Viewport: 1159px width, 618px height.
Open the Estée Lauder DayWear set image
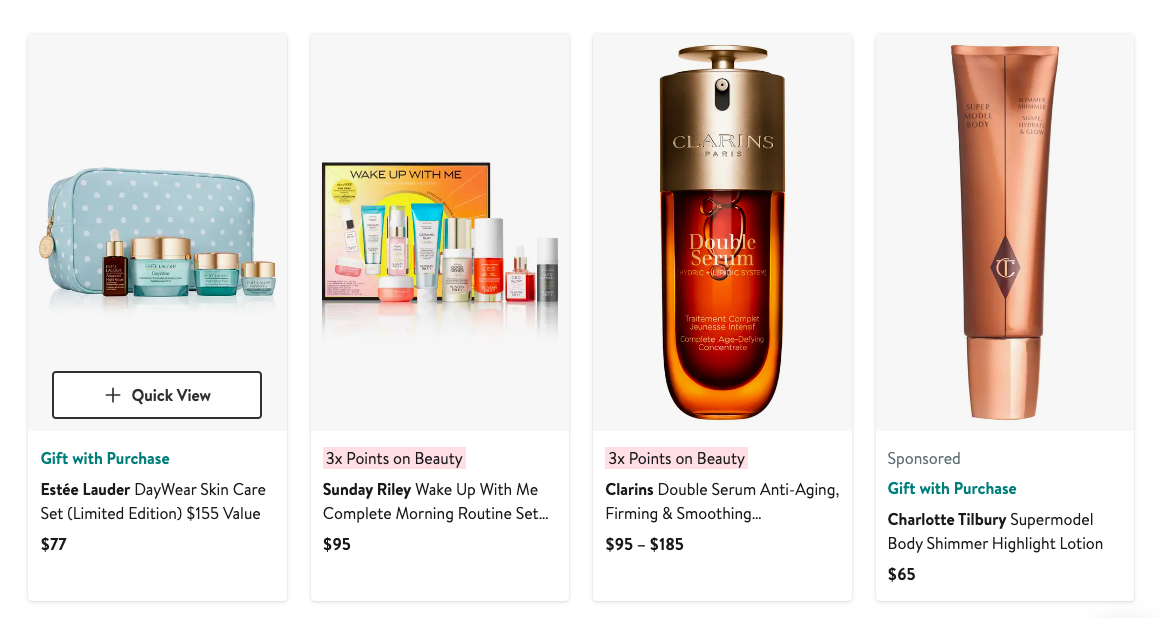pyautogui.click(x=157, y=232)
